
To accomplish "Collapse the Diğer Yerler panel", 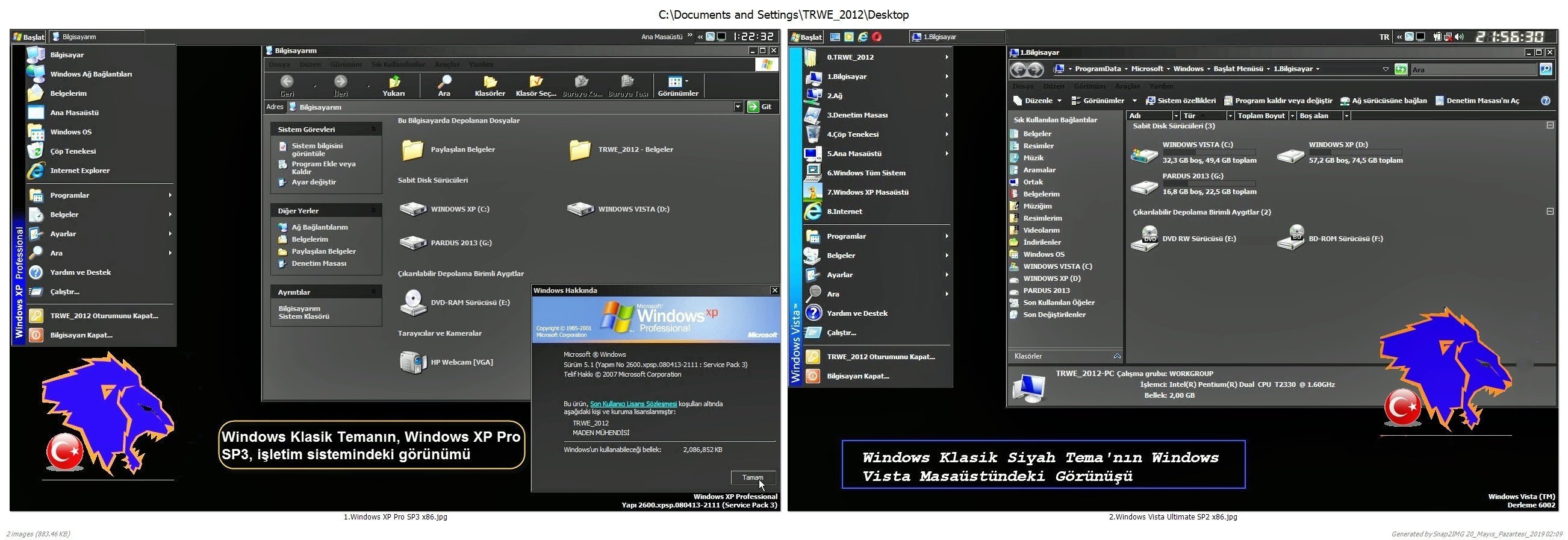I will [373, 210].
